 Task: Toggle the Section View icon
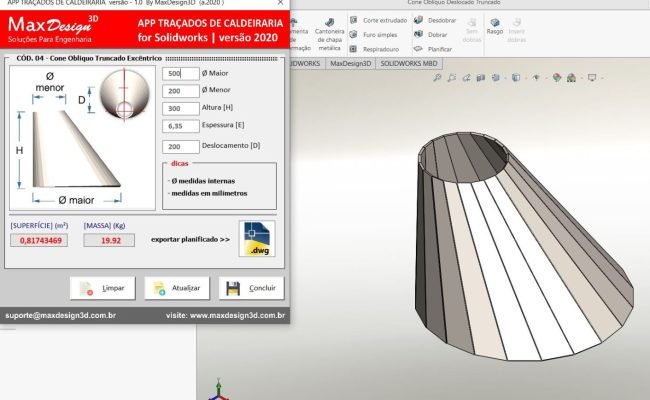[x=480, y=78]
